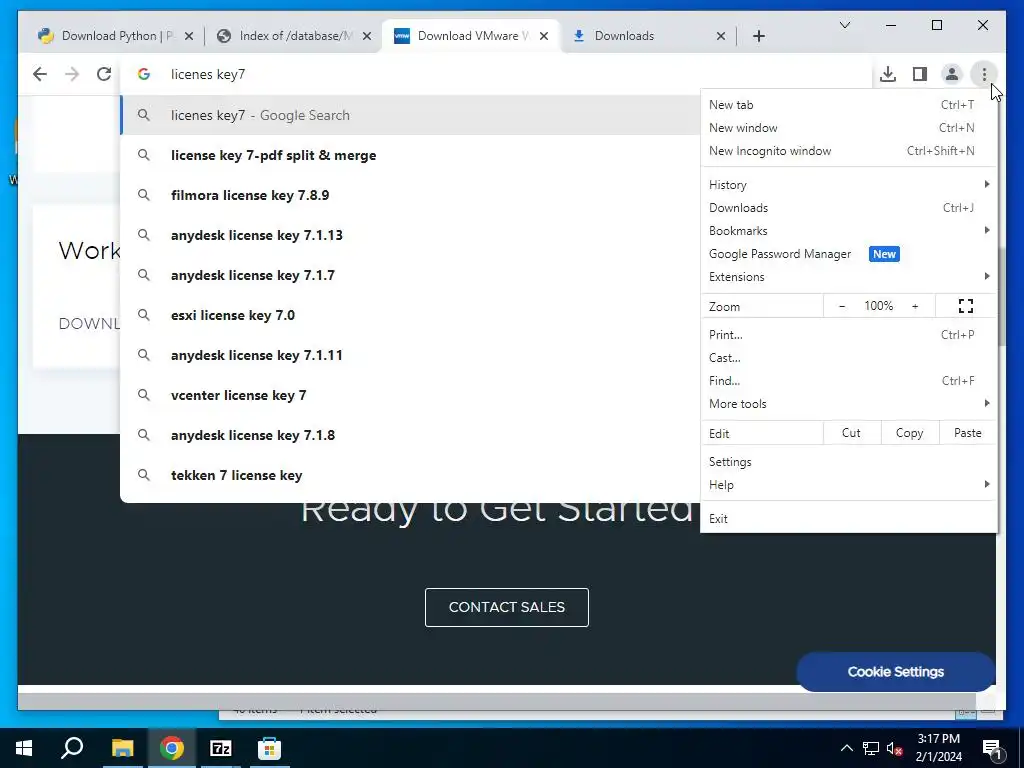Close the Chrome three-dot menu button
1024x768 pixels.
[984, 74]
